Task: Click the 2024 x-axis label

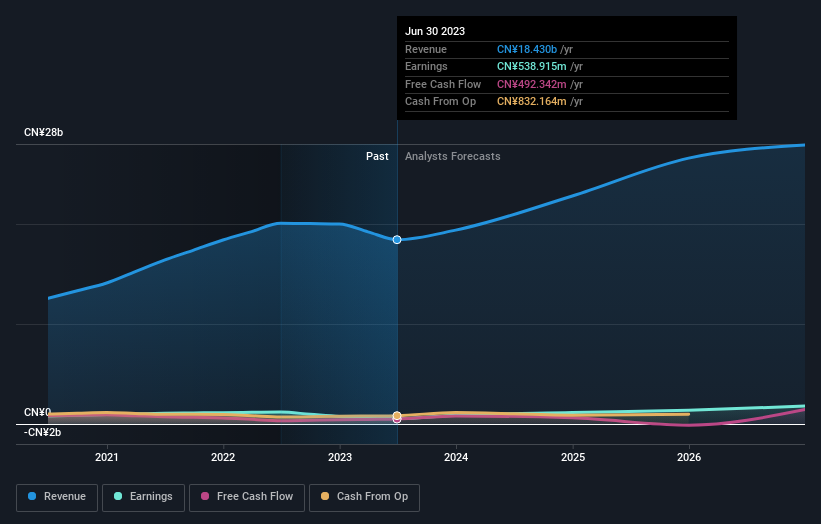Action: tap(456, 457)
